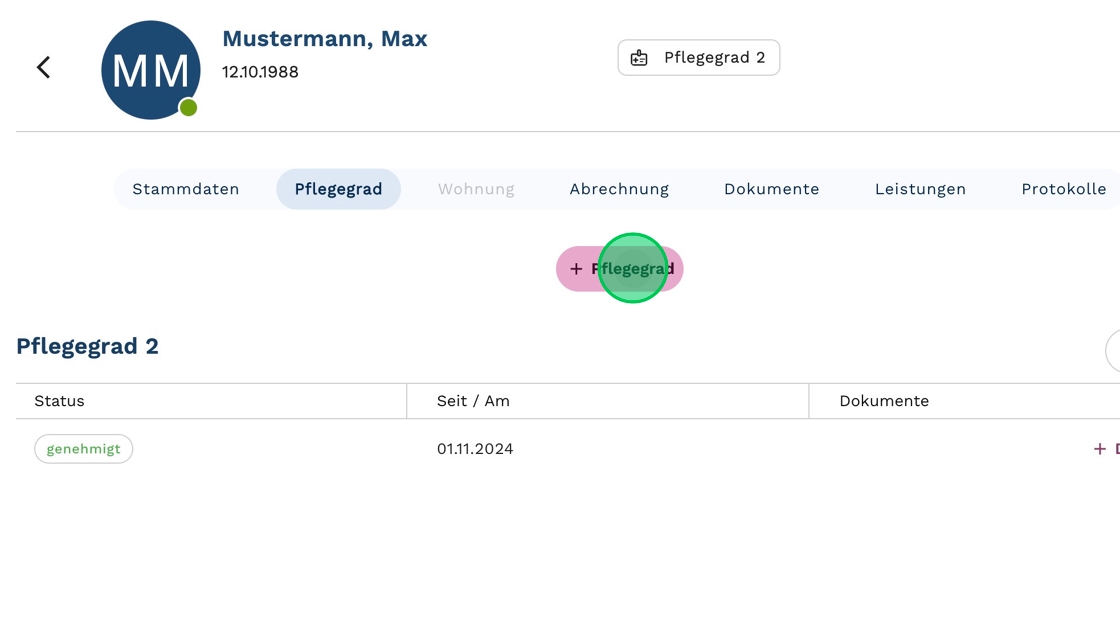Click the MM avatar circle
1120x626 pixels.
pos(150,70)
